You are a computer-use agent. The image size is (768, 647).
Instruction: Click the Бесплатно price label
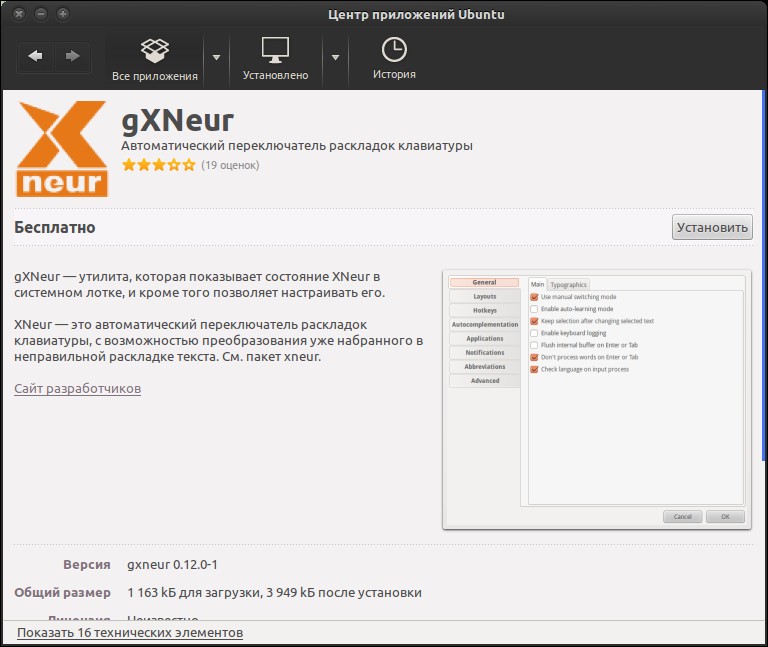click(x=54, y=227)
